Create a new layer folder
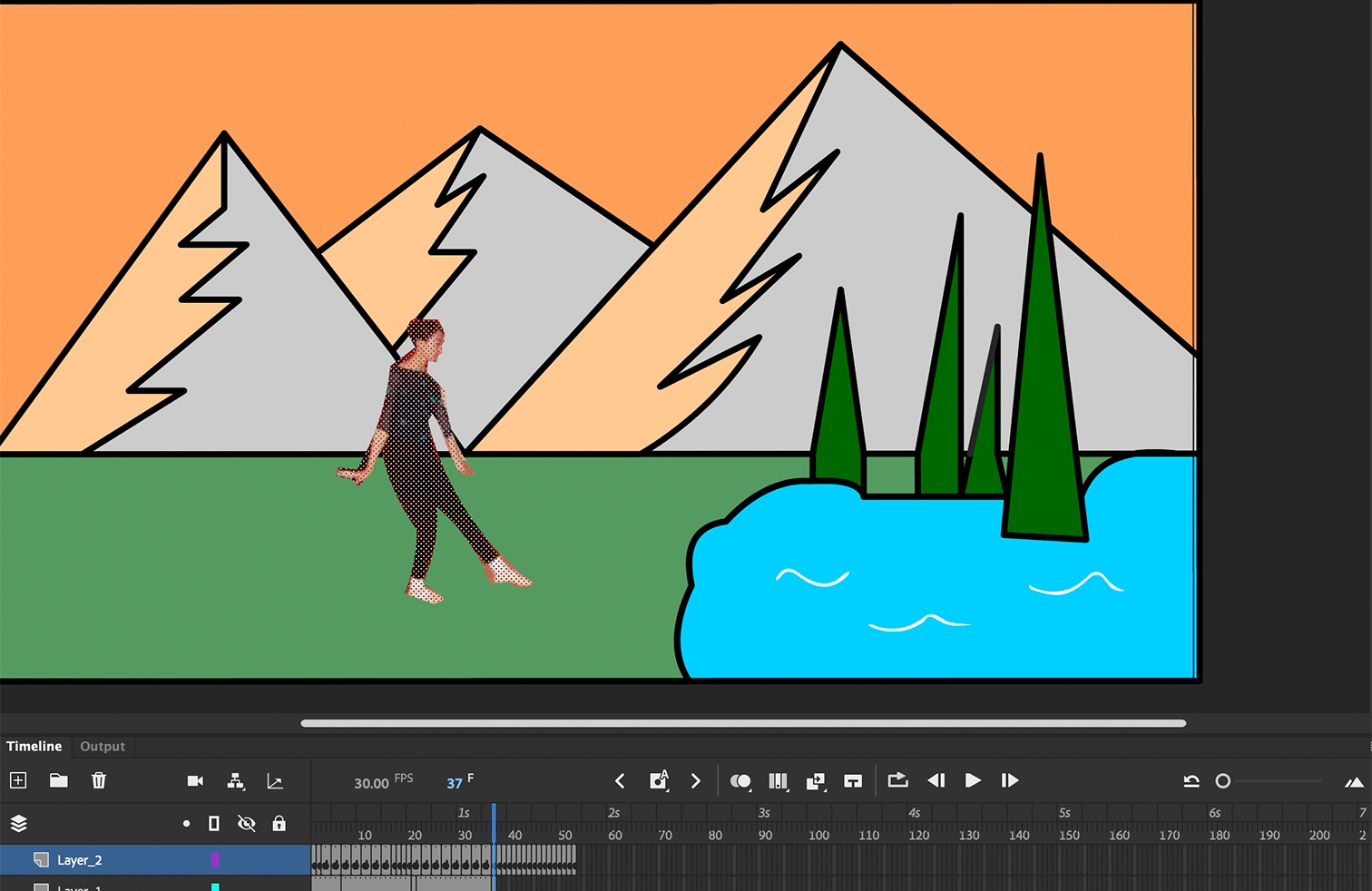The height and width of the screenshot is (891, 1372). [59, 780]
